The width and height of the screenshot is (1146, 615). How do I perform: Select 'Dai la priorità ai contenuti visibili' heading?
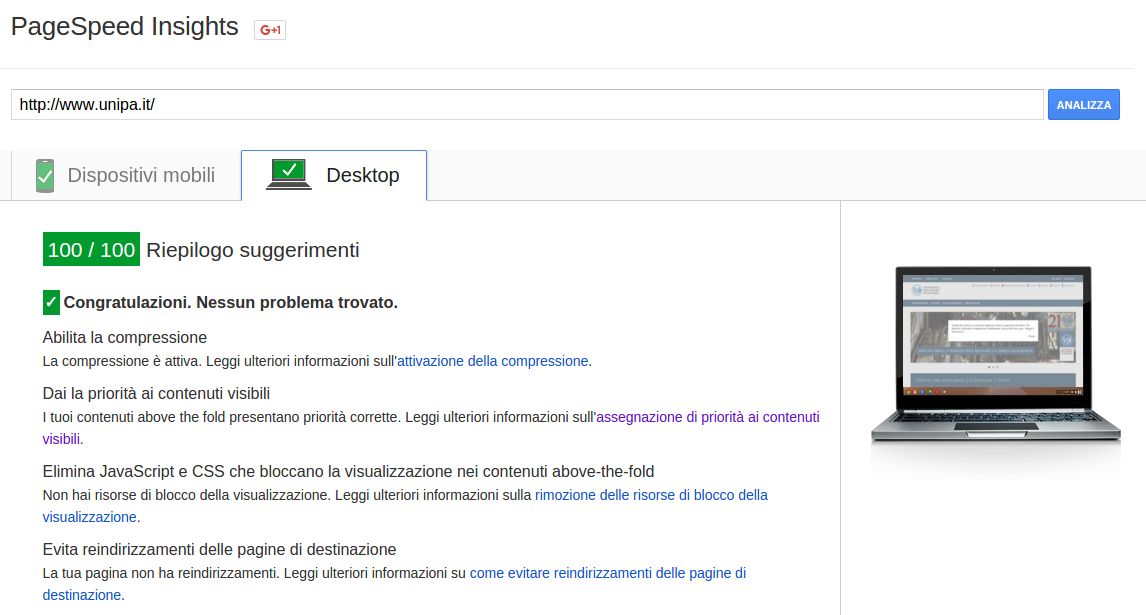pos(156,394)
